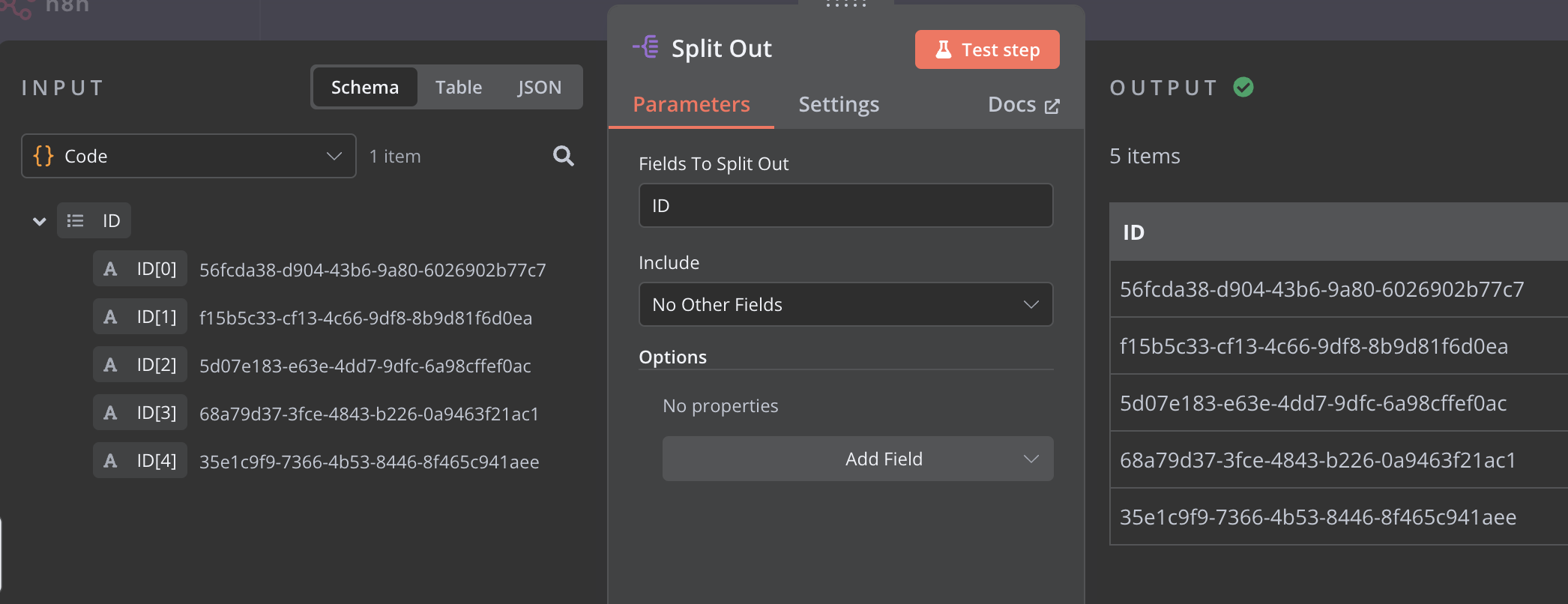Click the drag handle dots above Split Out
The height and width of the screenshot is (604, 1568).
point(846,4)
